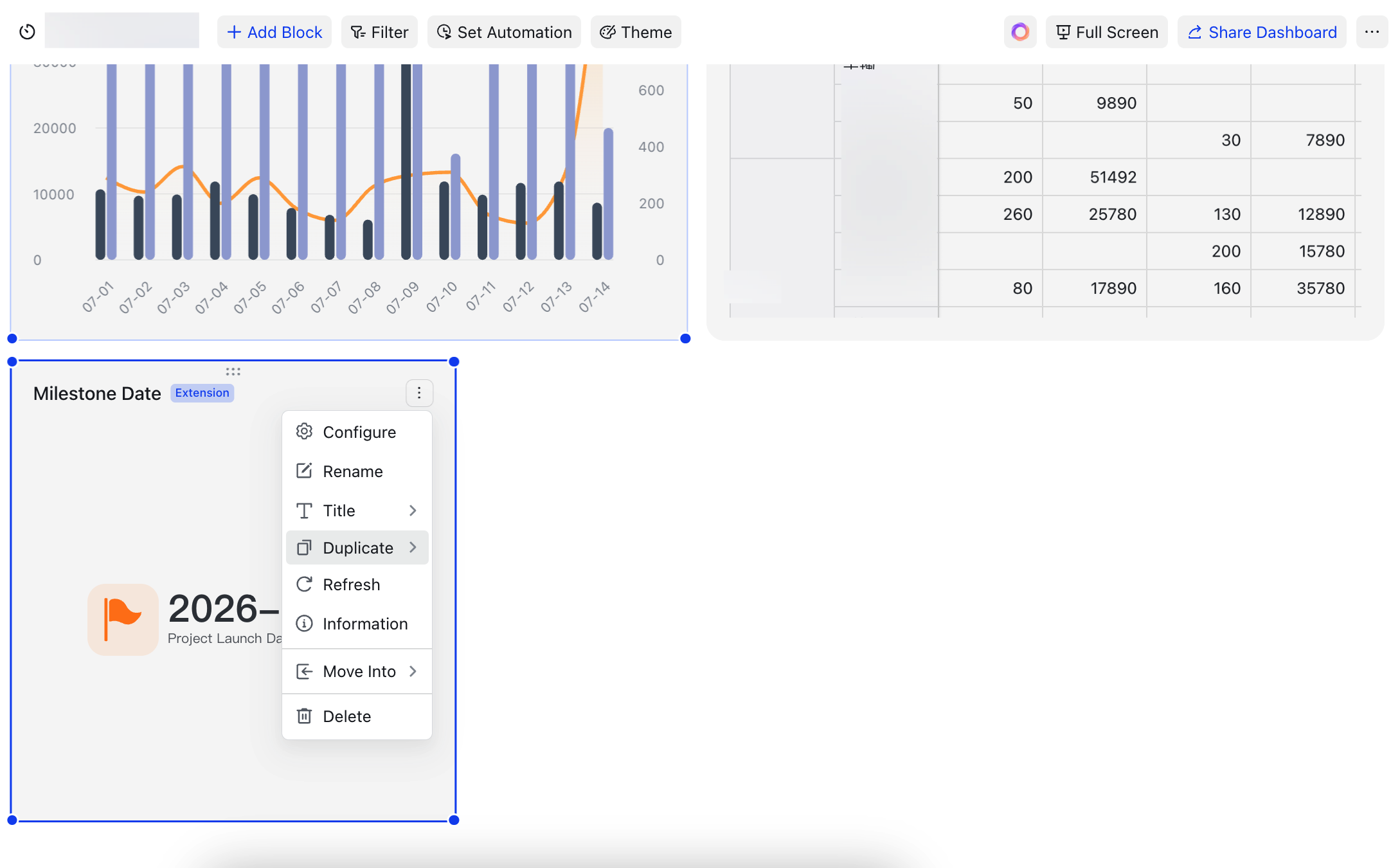Select Refresh from the context menu

coord(357,584)
